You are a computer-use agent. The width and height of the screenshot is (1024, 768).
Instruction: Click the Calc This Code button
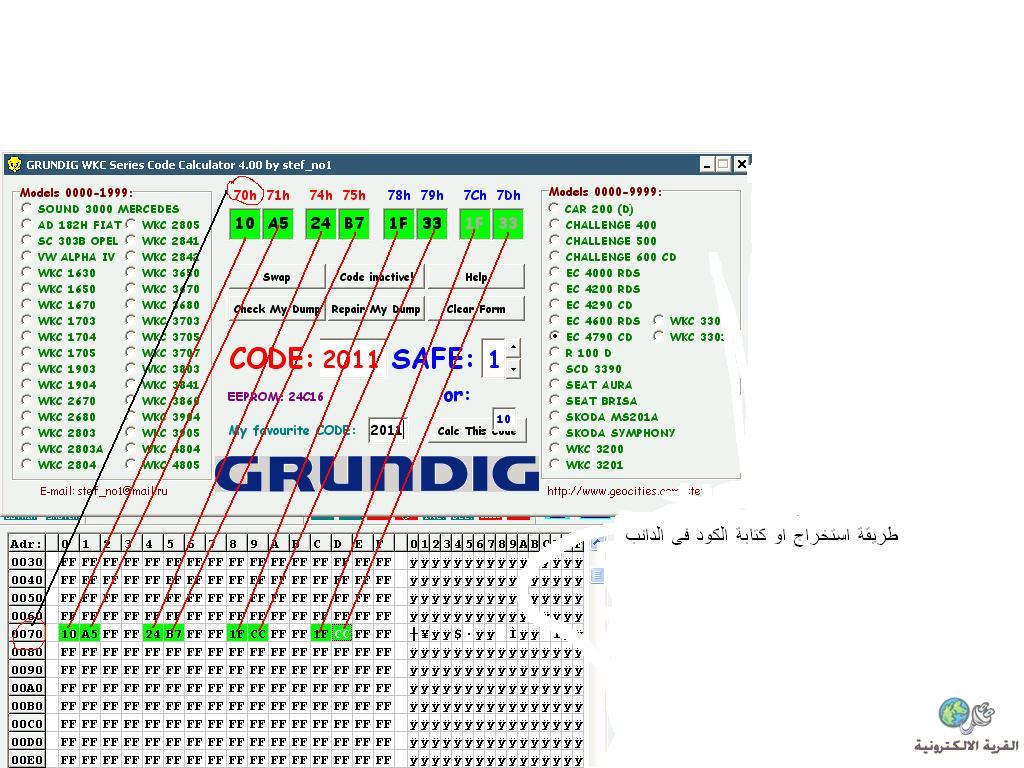point(477,430)
